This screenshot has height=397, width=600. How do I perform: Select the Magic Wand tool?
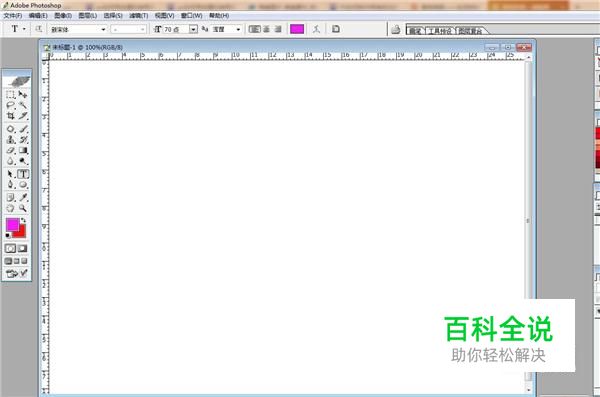coord(23,105)
